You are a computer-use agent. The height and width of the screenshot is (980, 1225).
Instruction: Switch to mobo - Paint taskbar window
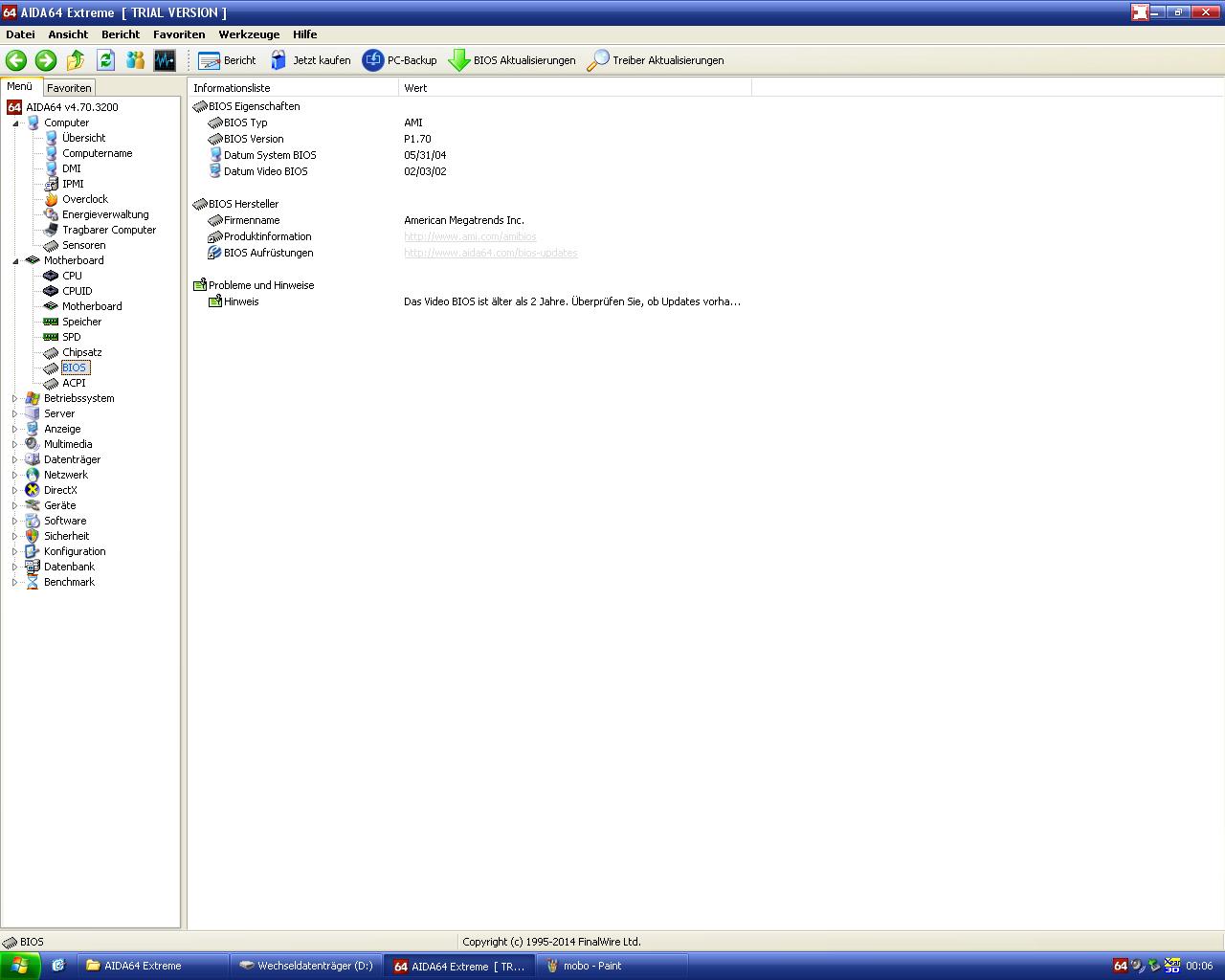pyautogui.click(x=612, y=966)
